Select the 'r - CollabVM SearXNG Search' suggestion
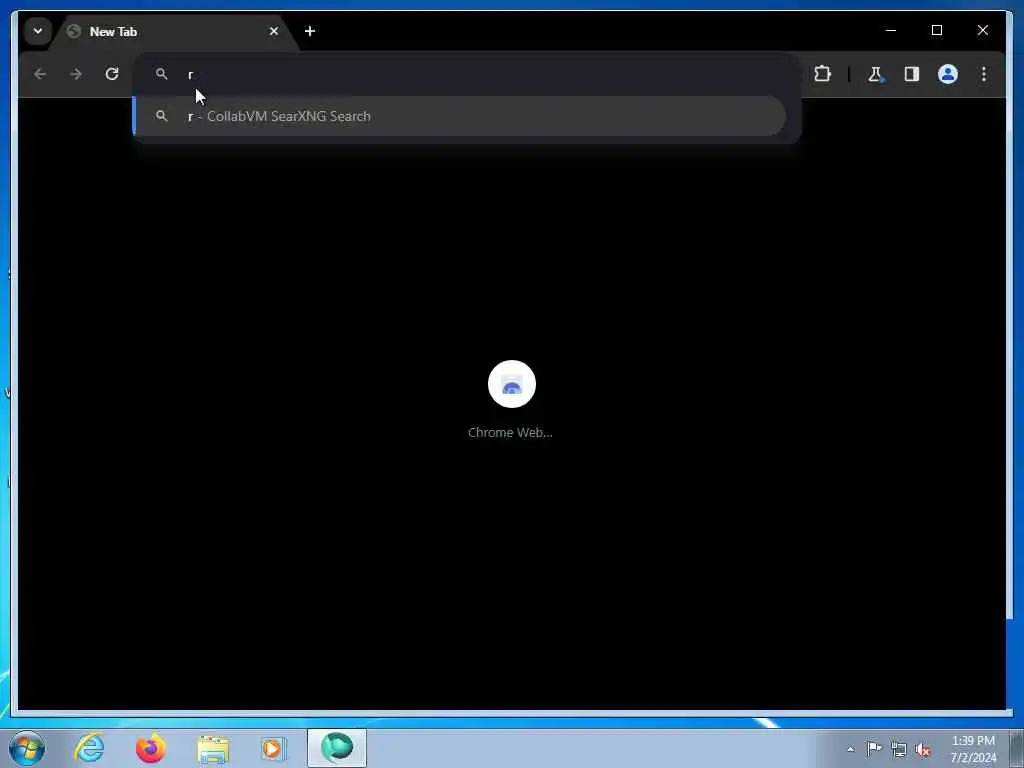The image size is (1024, 768). coord(459,116)
